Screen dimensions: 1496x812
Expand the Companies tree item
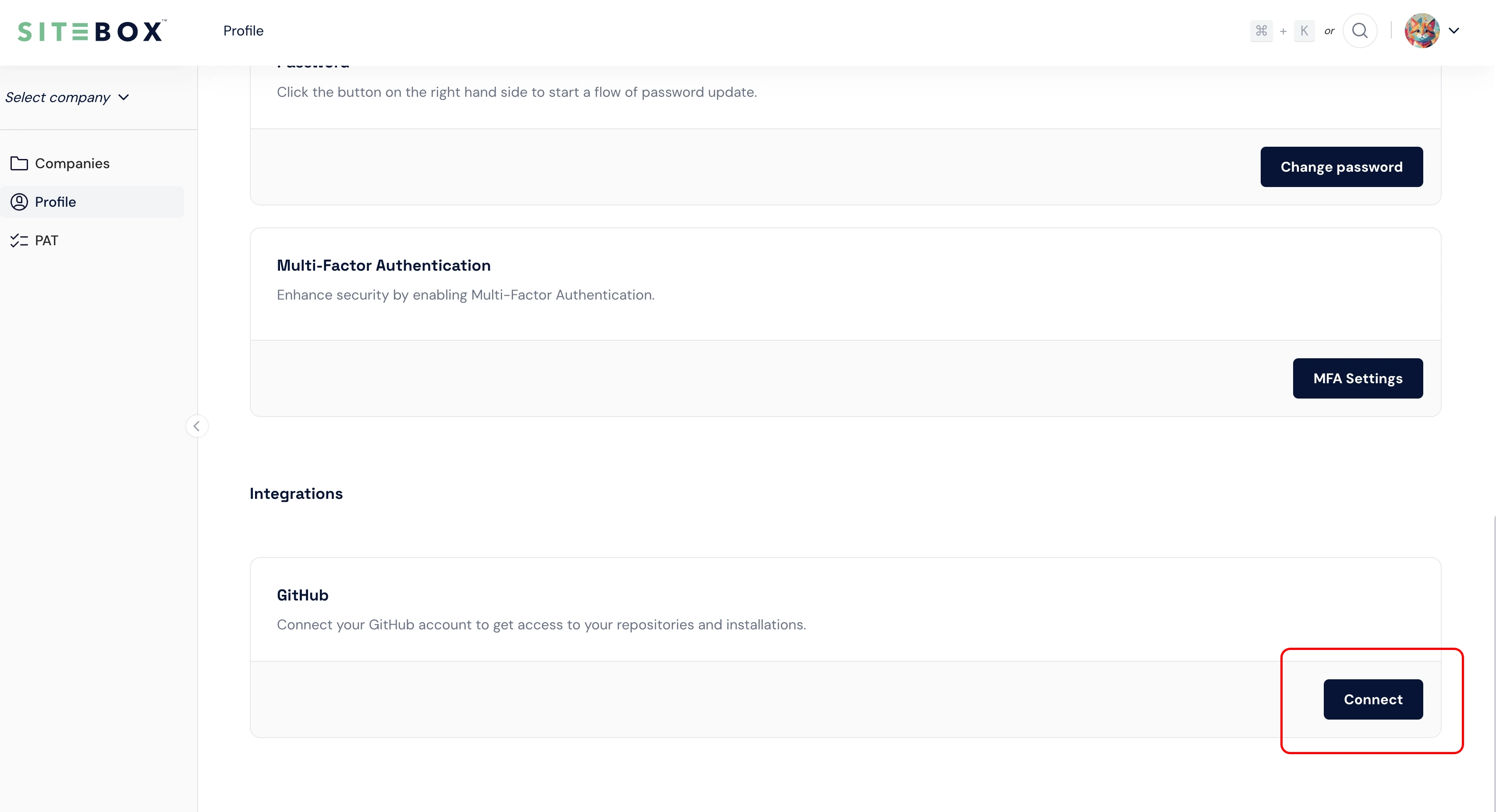pos(72,163)
